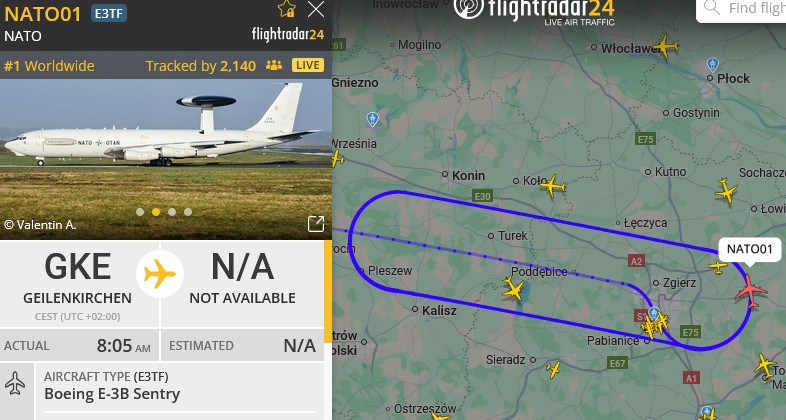The image size is (786, 420).
Task: Select the red NATO01 aircraft on map
Action: tap(750, 290)
